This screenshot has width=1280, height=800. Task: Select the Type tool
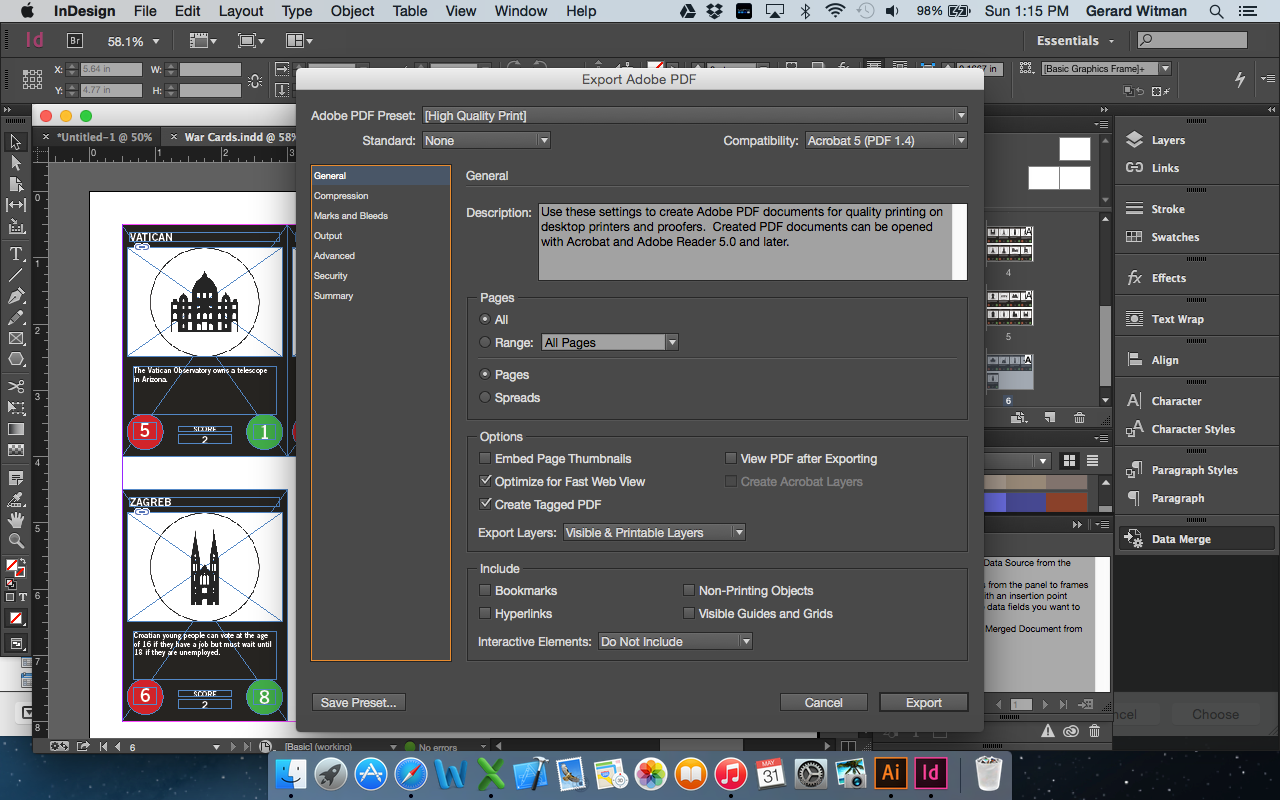14,253
